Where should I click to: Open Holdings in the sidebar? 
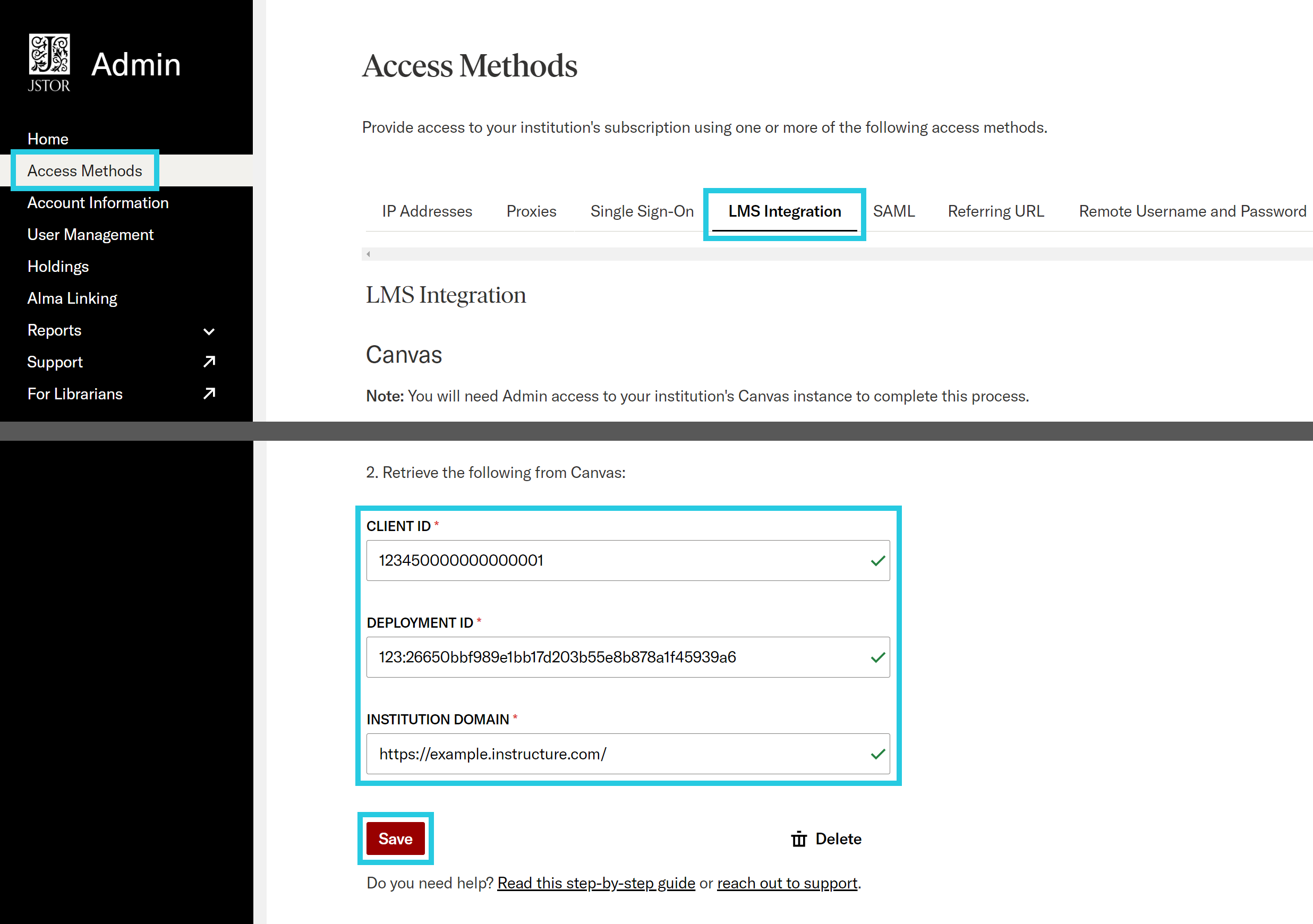click(x=58, y=267)
